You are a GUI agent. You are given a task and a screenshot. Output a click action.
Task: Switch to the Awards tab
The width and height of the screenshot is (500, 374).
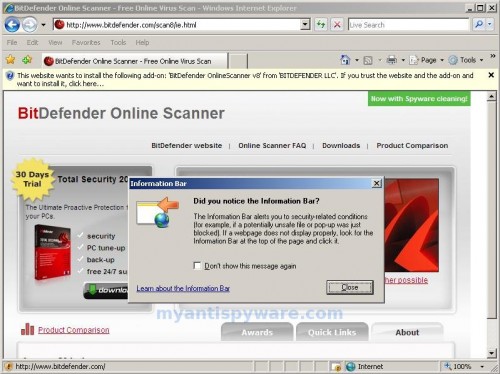tap(257, 332)
